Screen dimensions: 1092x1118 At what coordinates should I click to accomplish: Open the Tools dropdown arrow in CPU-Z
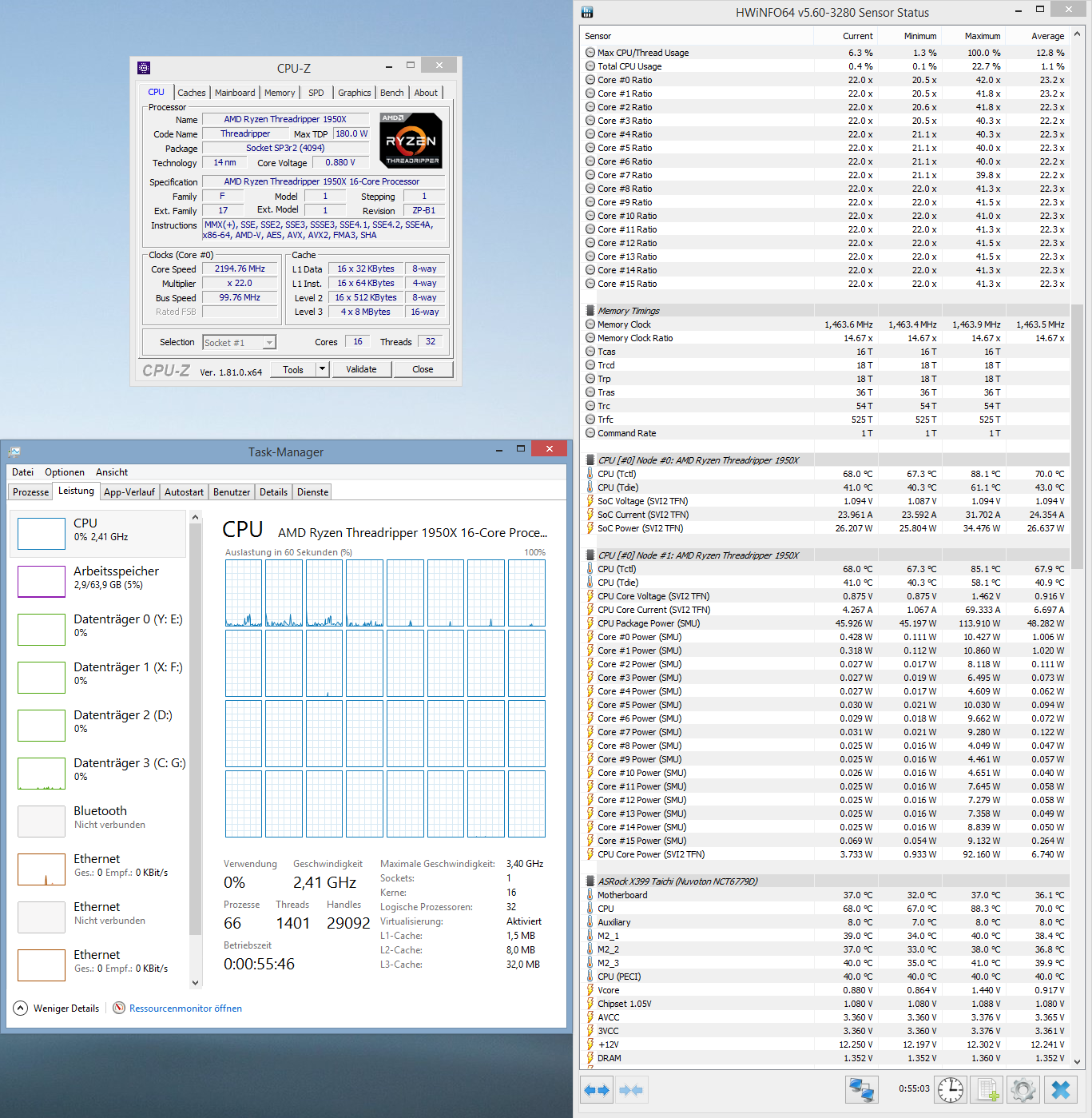pyautogui.click(x=323, y=369)
